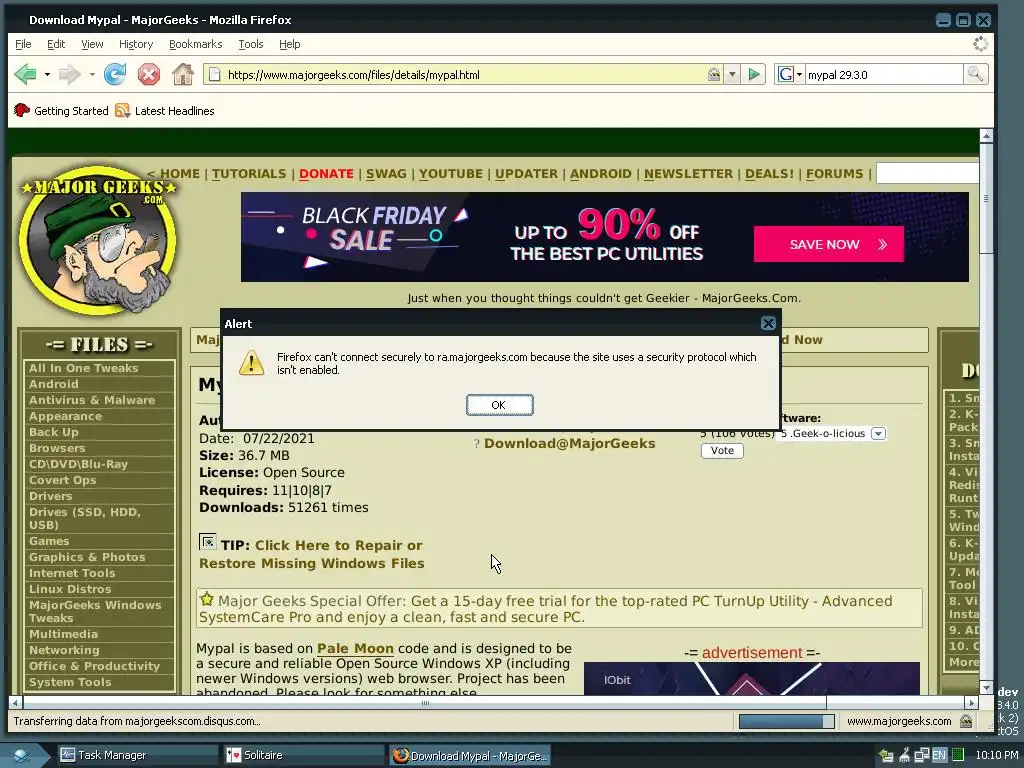1024x768 pixels.
Task: Follow the Pale Moon link
Action: click(355, 648)
